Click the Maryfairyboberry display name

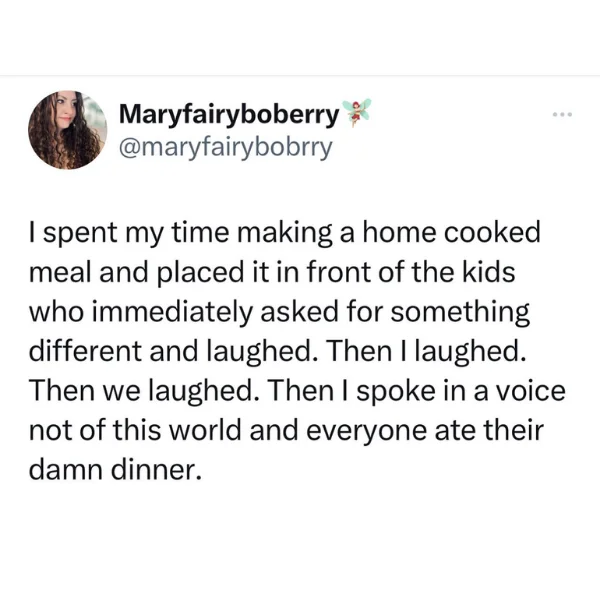coord(229,114)
